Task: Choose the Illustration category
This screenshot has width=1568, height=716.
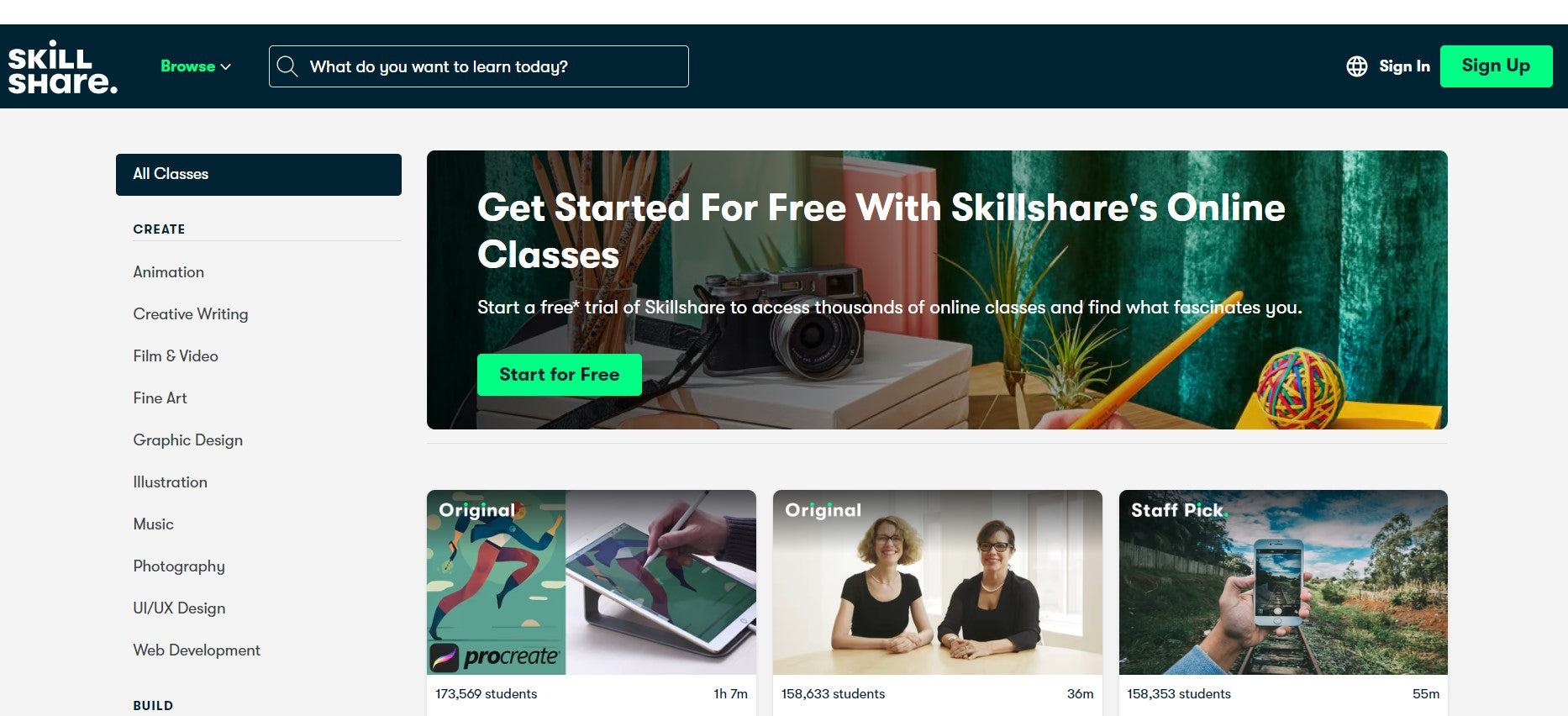Action: 170,482
